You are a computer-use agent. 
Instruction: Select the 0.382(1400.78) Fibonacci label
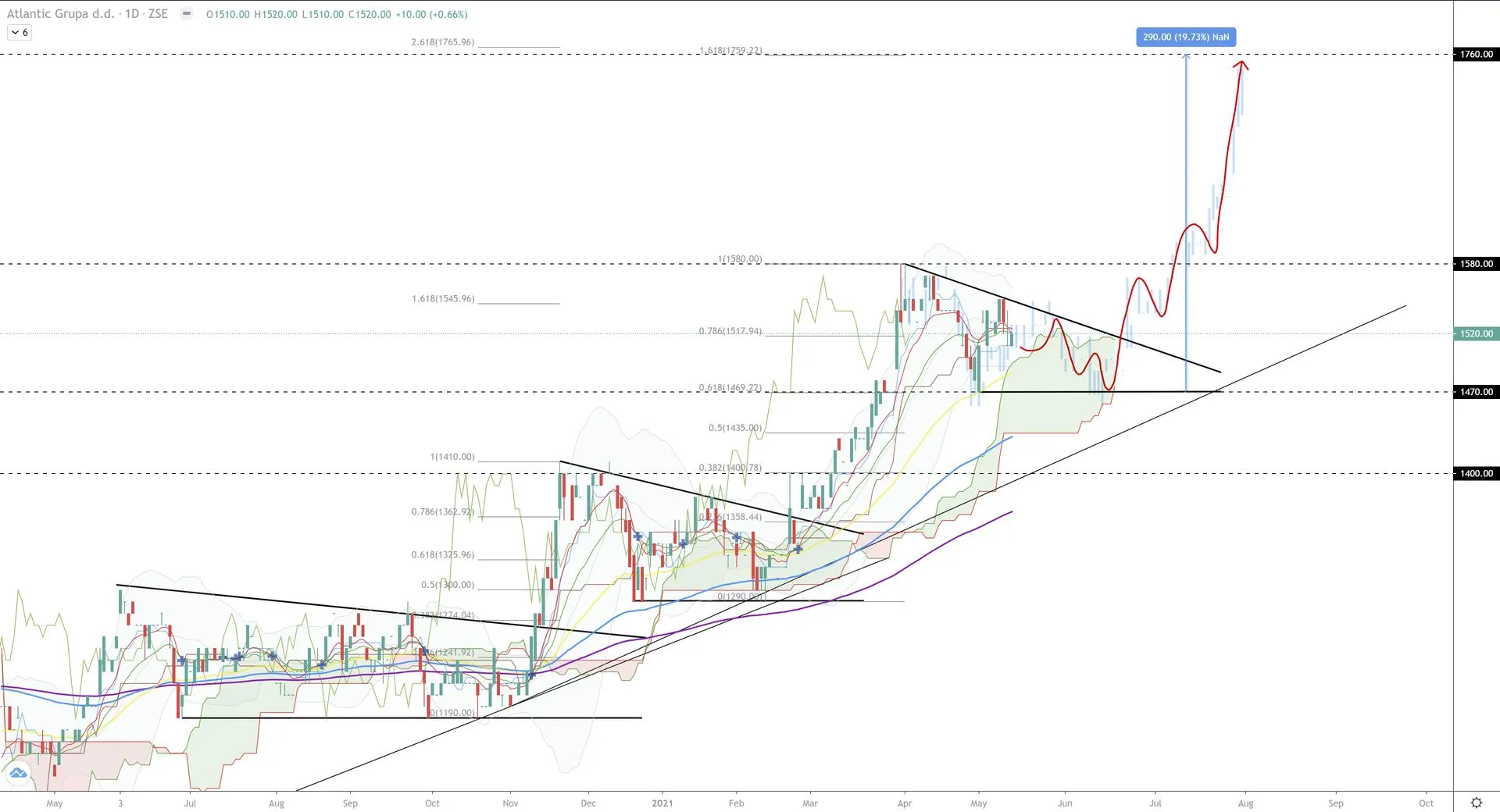(x=730, y=468)
